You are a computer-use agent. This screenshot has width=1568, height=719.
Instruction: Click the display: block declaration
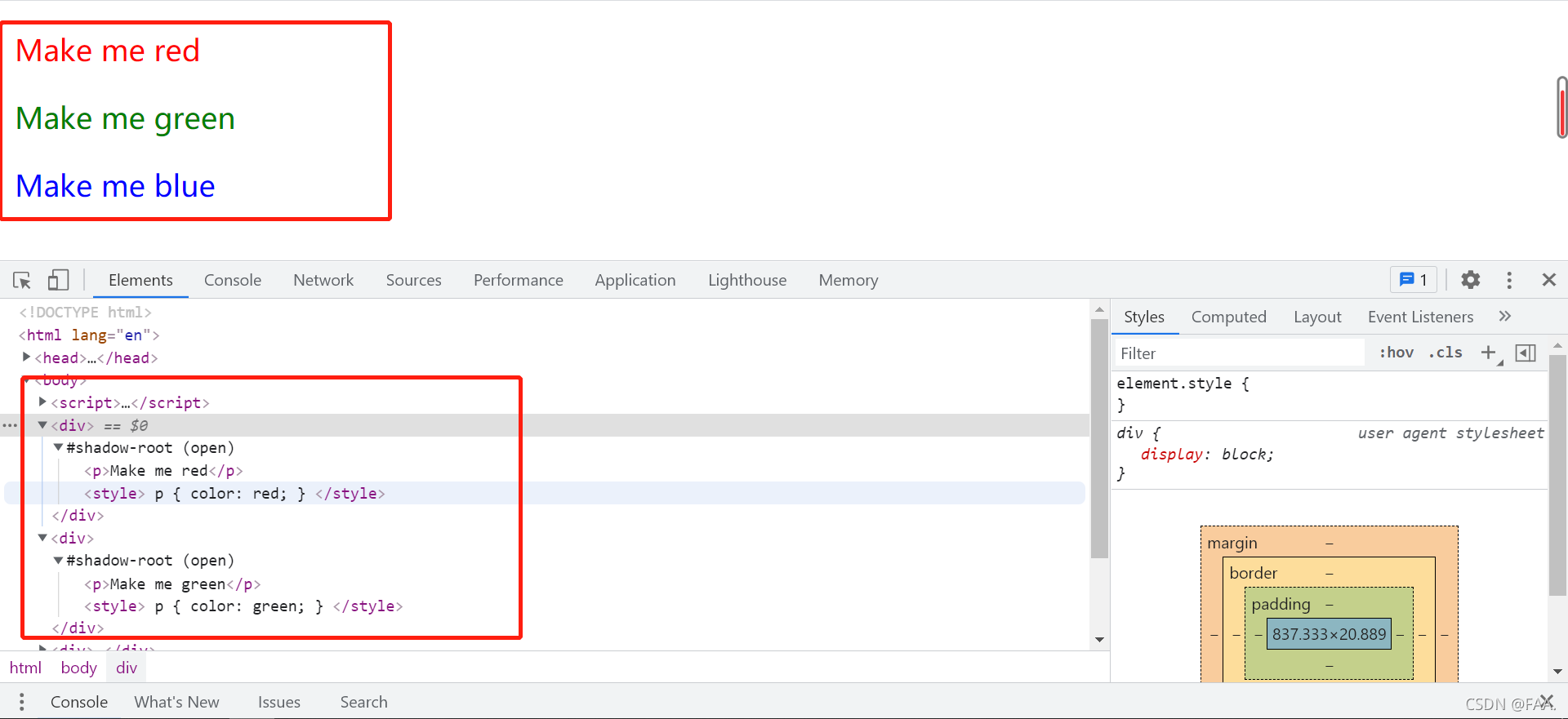pos(1207,455)
